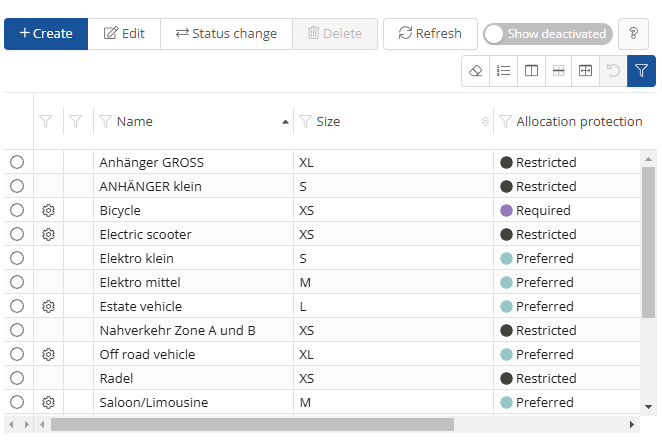The width and height of the screenshot is (662, 444).
Task: Click the horizontal scrollbar at table bottom
Action: click(x=250, y=425)
